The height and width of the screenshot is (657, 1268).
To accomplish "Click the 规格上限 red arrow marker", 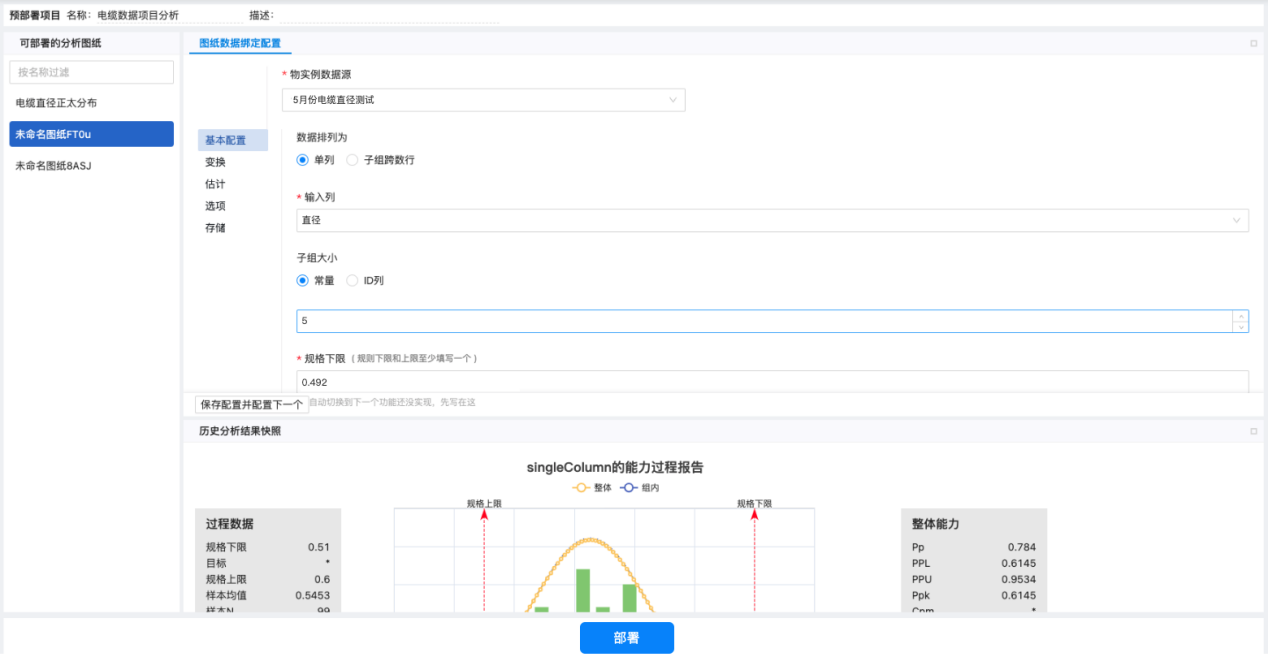I will click(x=484, y=515).
